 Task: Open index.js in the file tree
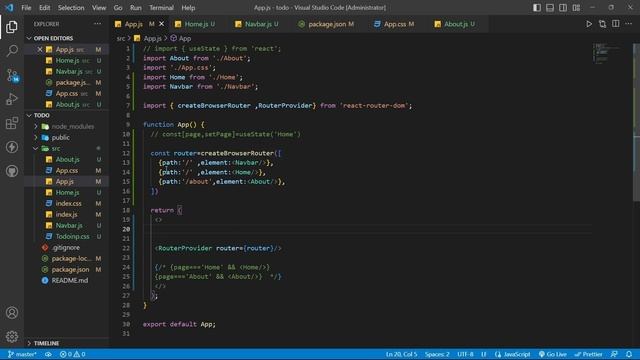click(x=66, y=214)
